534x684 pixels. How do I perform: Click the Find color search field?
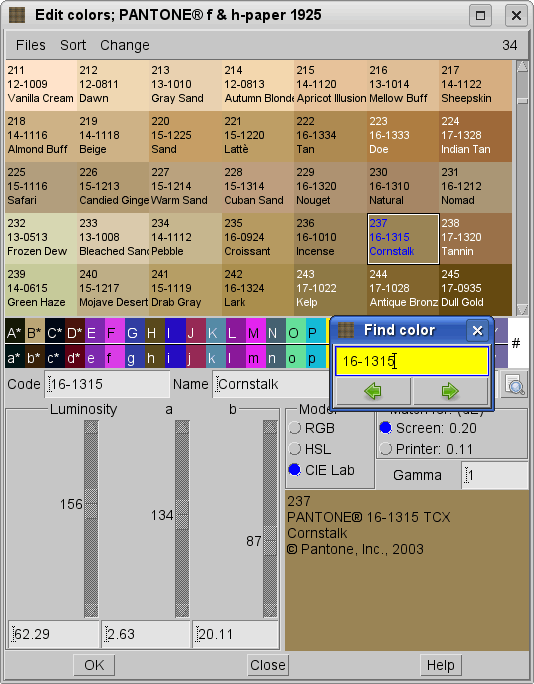click(x=411, y=361)
